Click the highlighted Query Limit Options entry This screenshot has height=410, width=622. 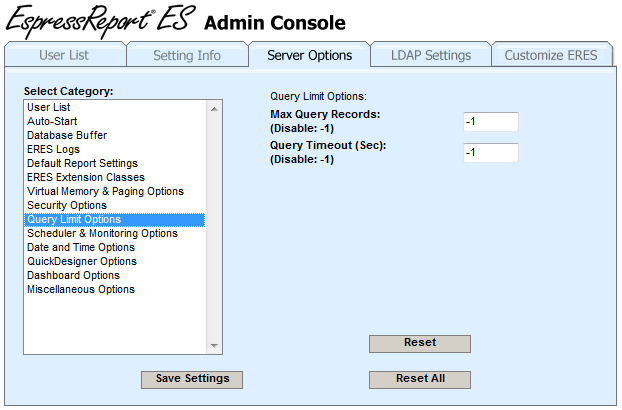(115, 220)
